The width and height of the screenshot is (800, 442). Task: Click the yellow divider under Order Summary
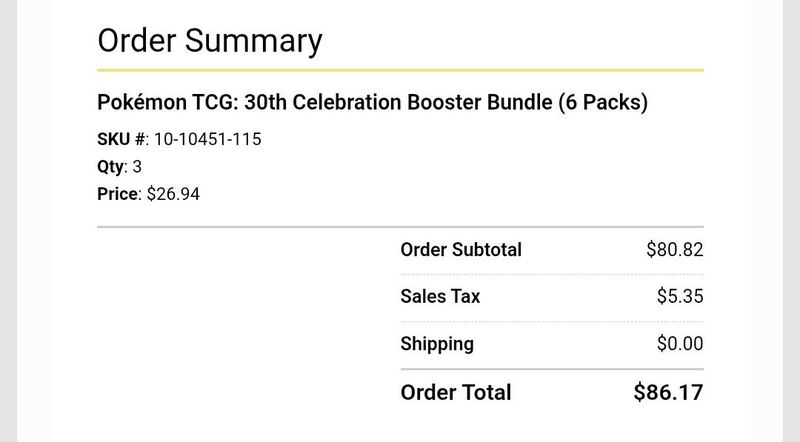(x=401, y=70)
